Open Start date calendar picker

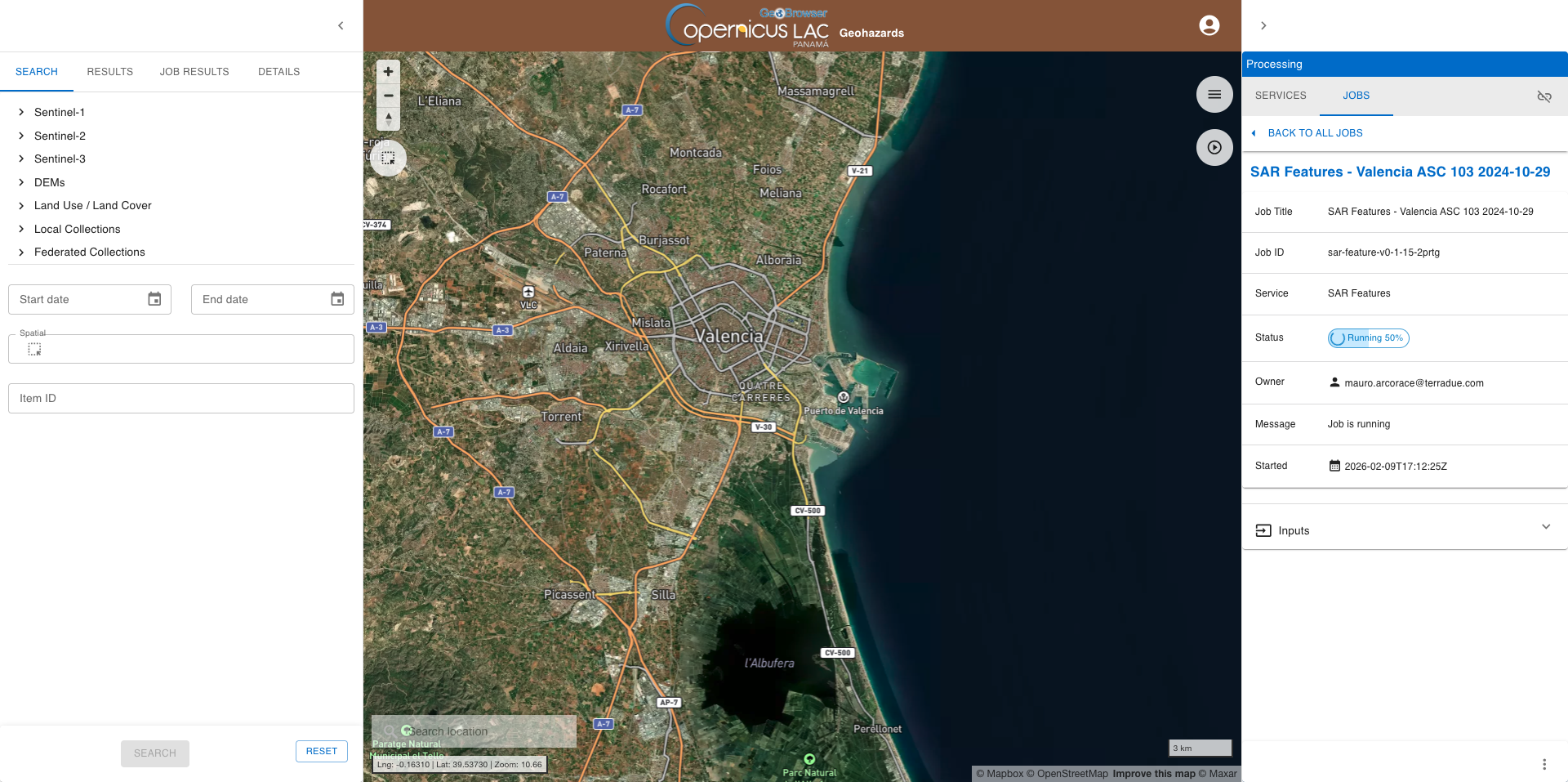[154, 299]
